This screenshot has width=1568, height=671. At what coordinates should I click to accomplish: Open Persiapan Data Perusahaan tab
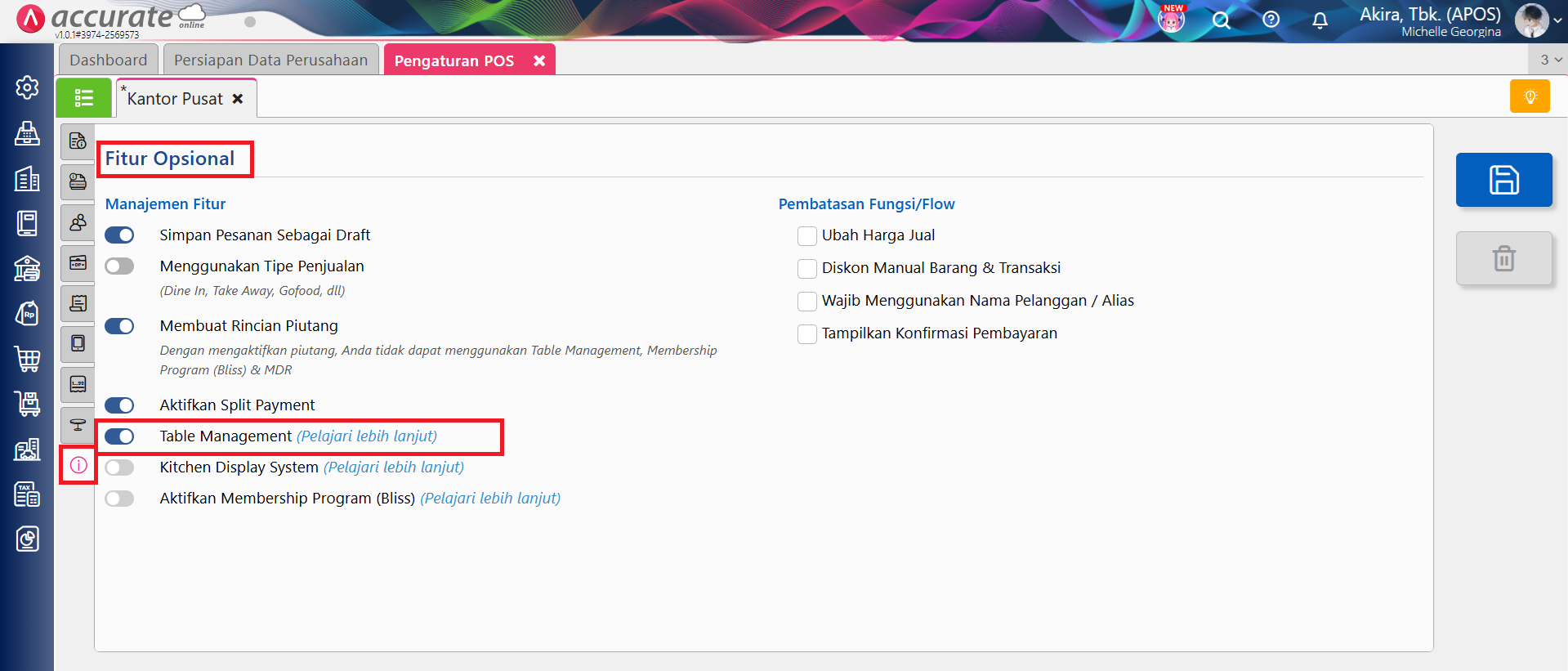pos(270,60)
